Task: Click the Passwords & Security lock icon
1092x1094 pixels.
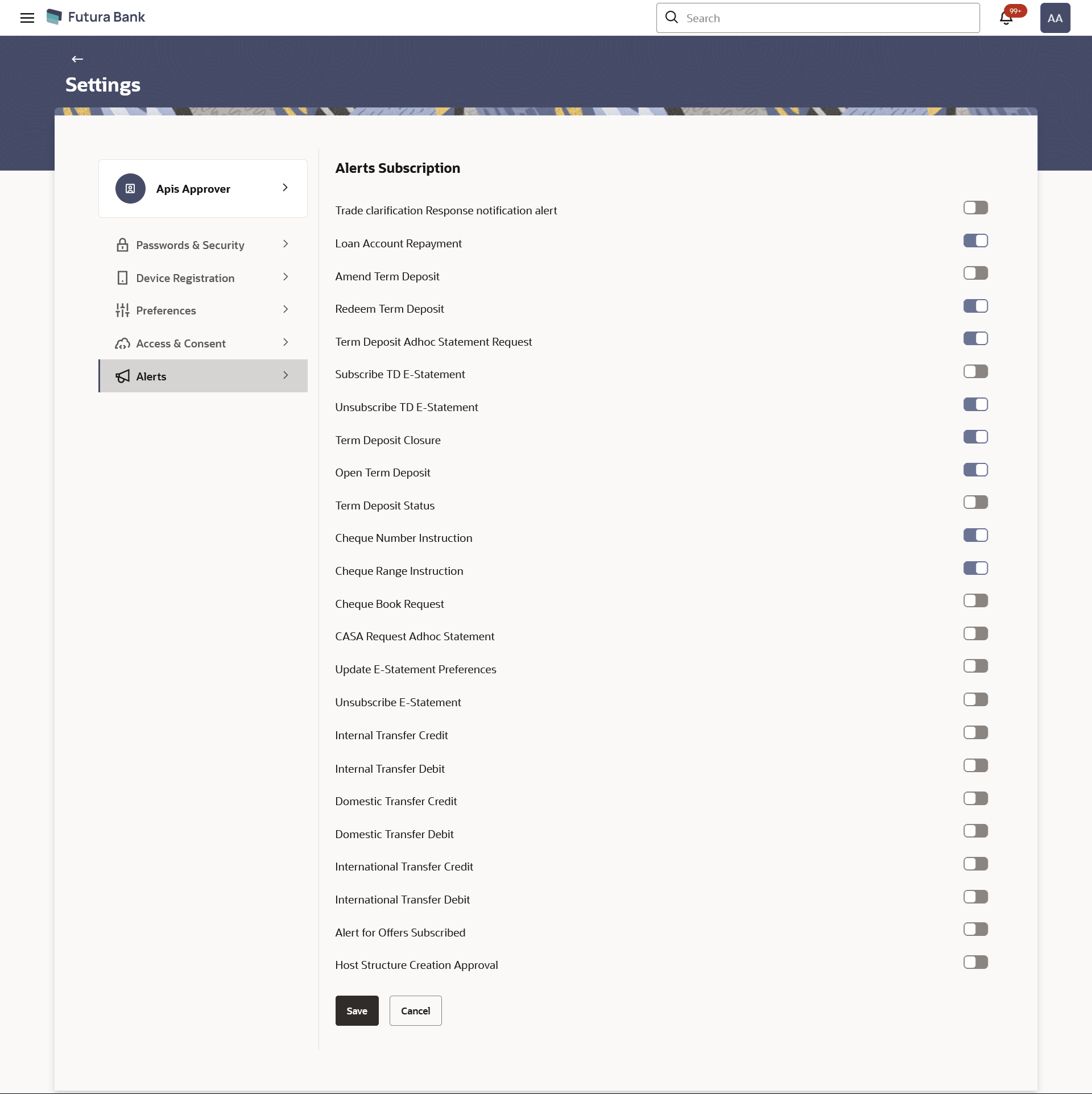Action: pos(122,245)
